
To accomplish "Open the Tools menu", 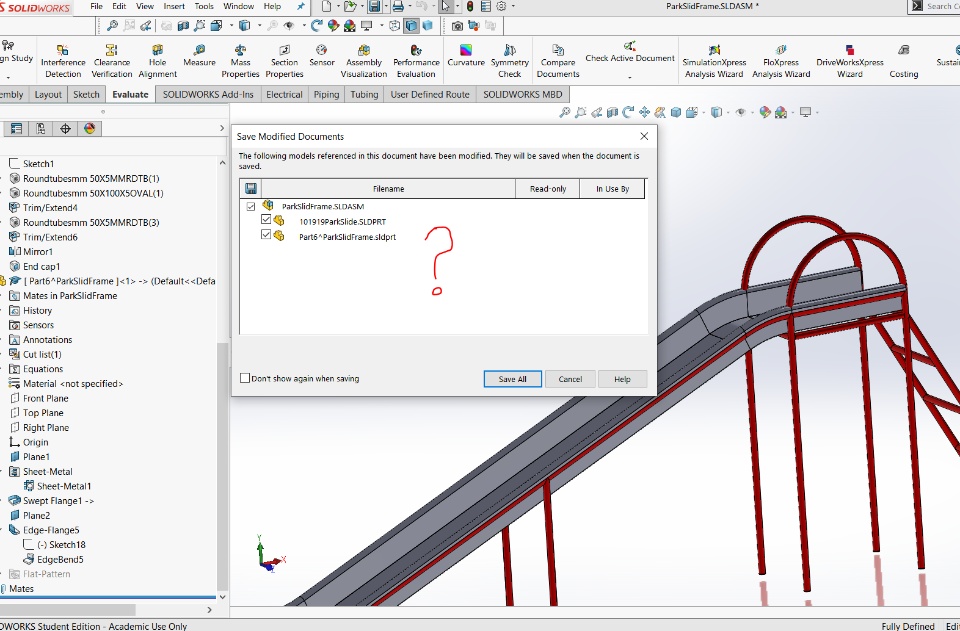I will pos(204,6).
